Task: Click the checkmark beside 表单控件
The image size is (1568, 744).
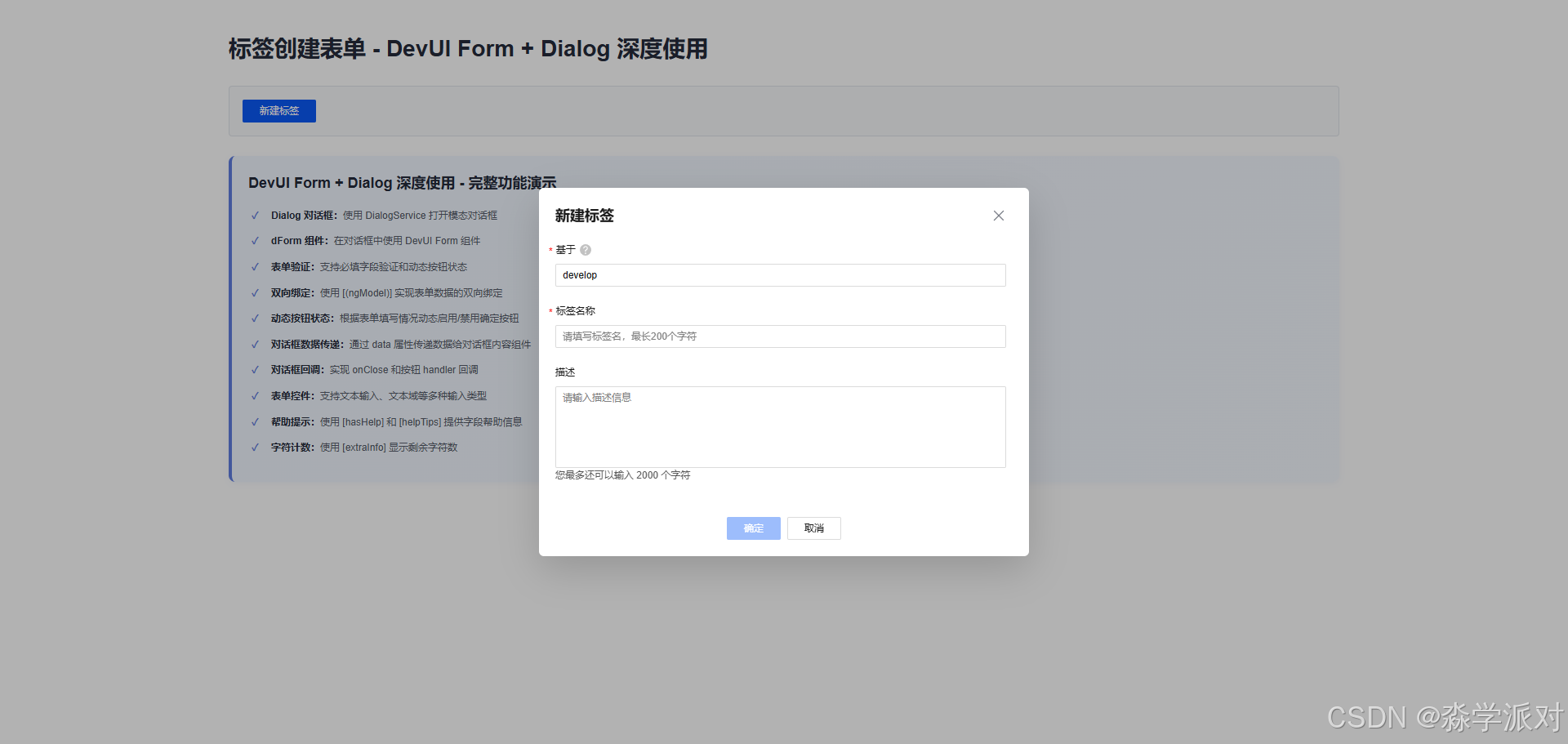Action: [x=255, y=395]
